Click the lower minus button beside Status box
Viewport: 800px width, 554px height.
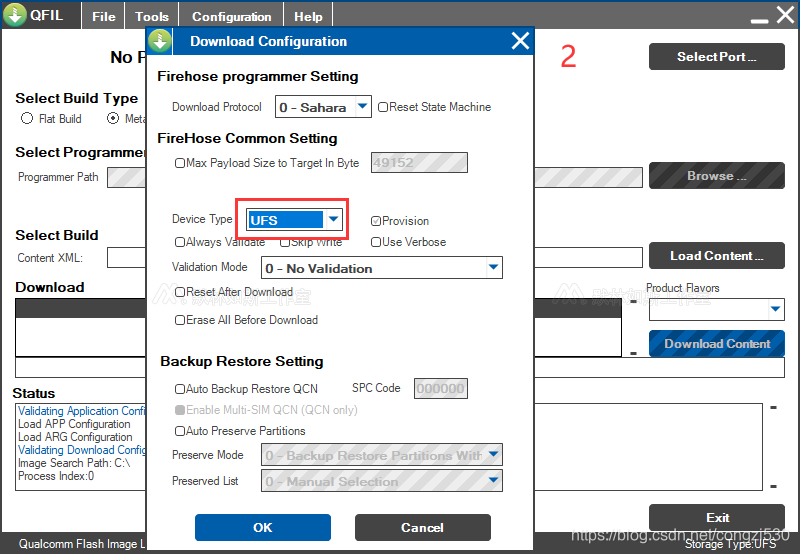tap(773, 487)
